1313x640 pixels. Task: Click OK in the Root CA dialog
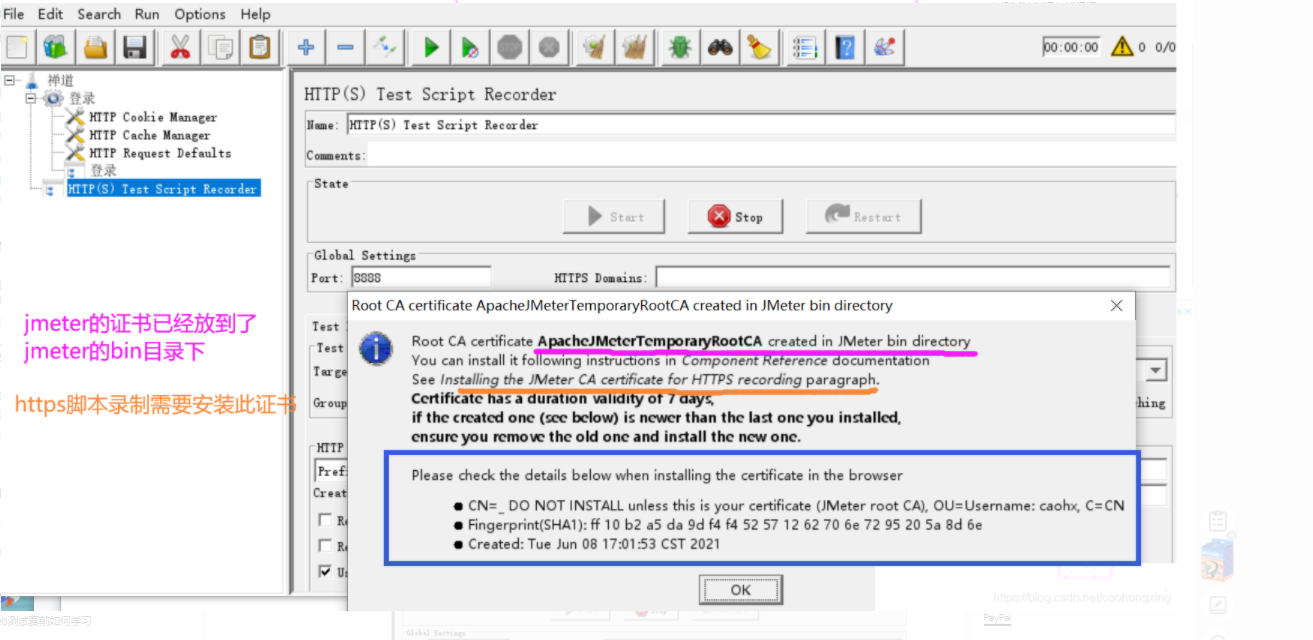coord(740,590)
